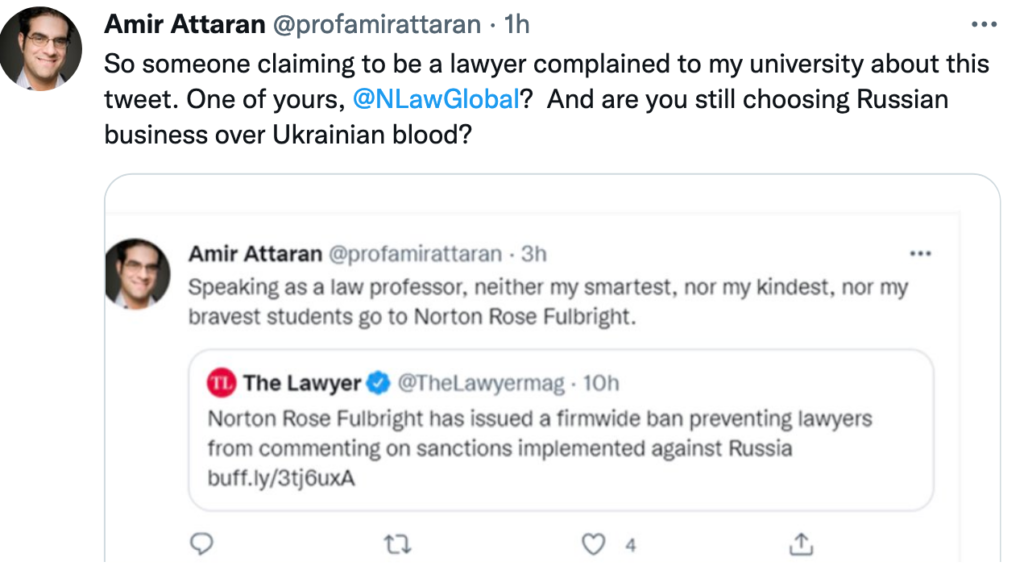Click the like count of 4
Viewport: 1024px width, 566px height.
(631, 545)
